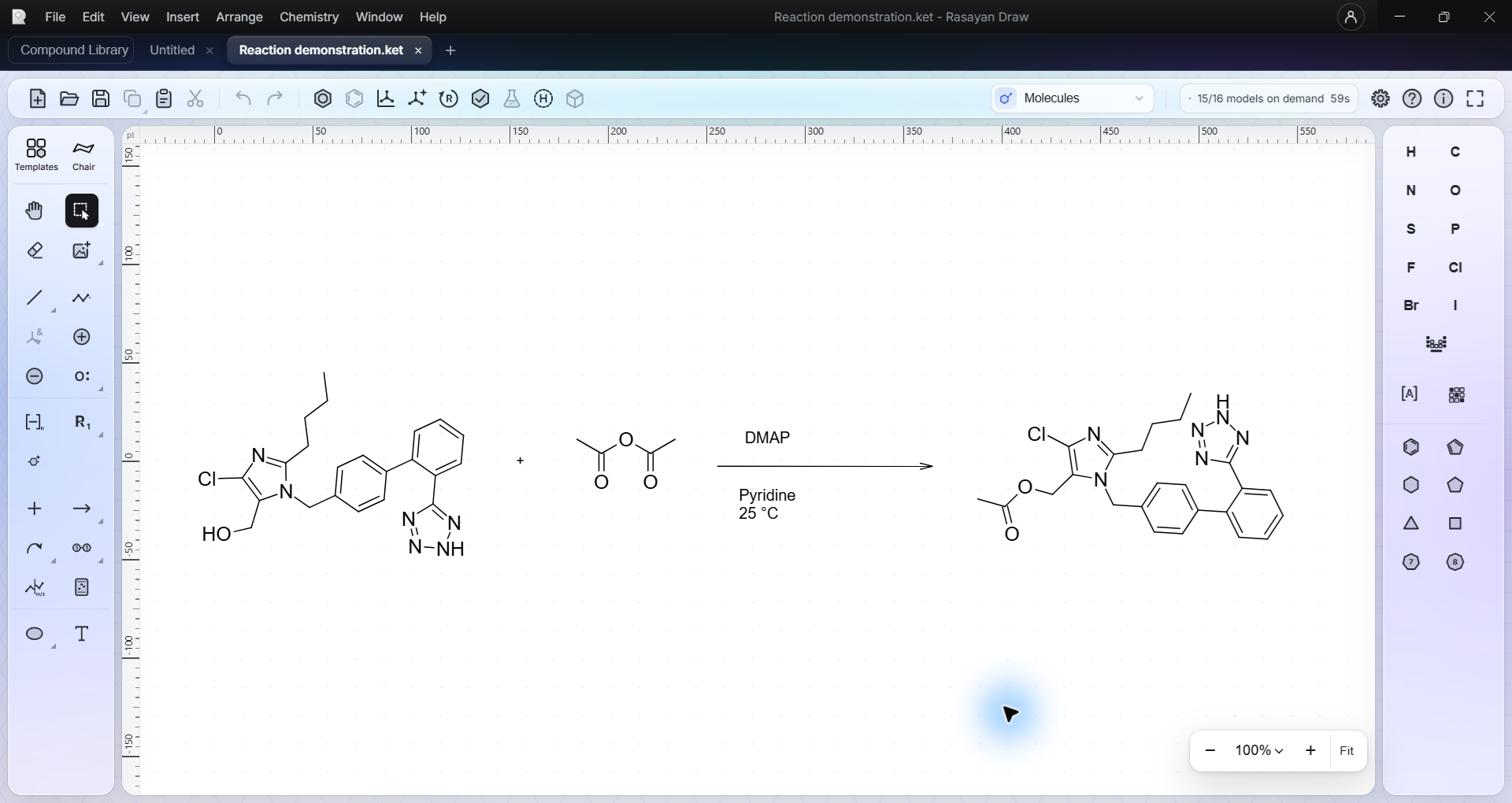Expand the 100% zoom level dropdown
This screenshot has width=1512, height=803.
click(x=1259, y=751)
